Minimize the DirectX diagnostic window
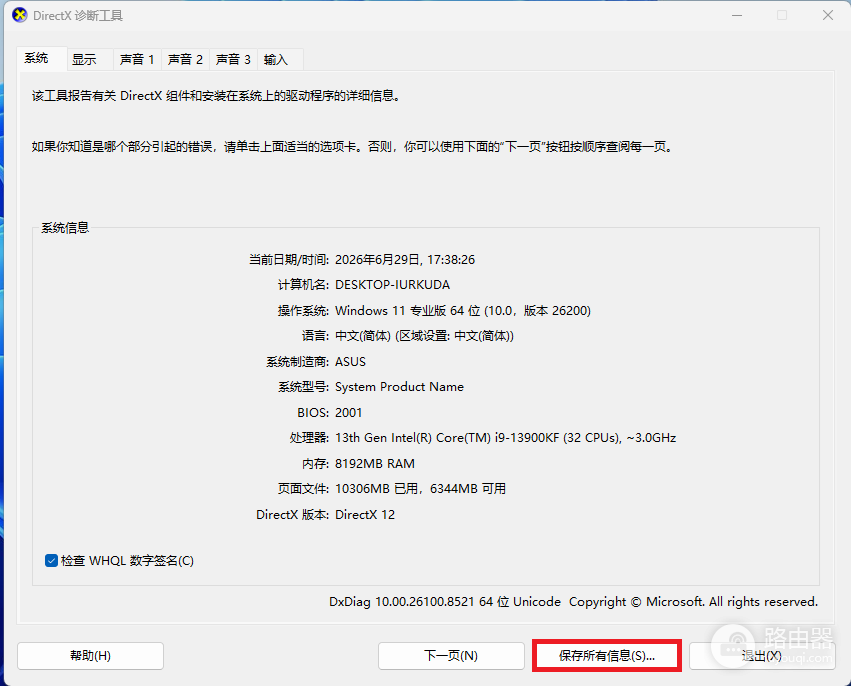This screenshot has width=851, height=686. click(736, 15)
